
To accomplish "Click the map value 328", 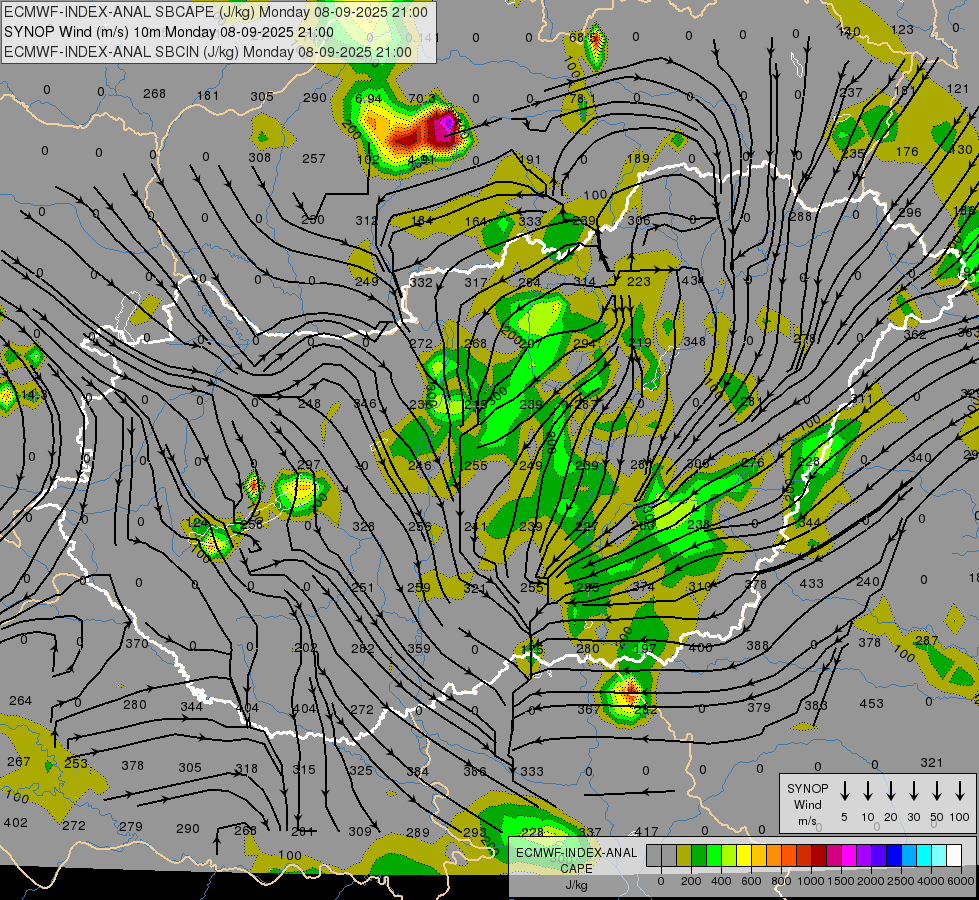I will point(363,527).
